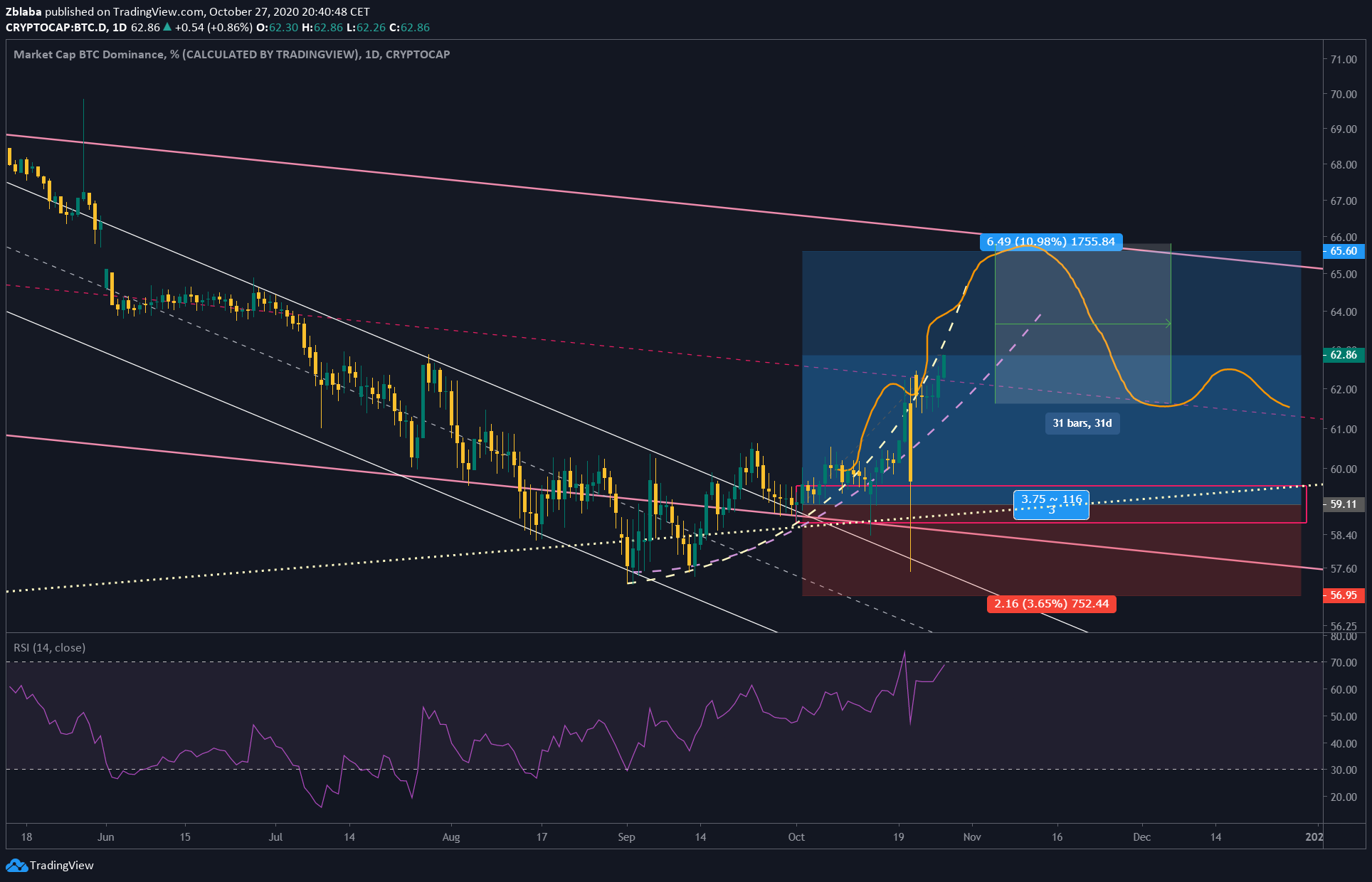
Task: Click the Jun label on time axis
Action: coord(105,836)
